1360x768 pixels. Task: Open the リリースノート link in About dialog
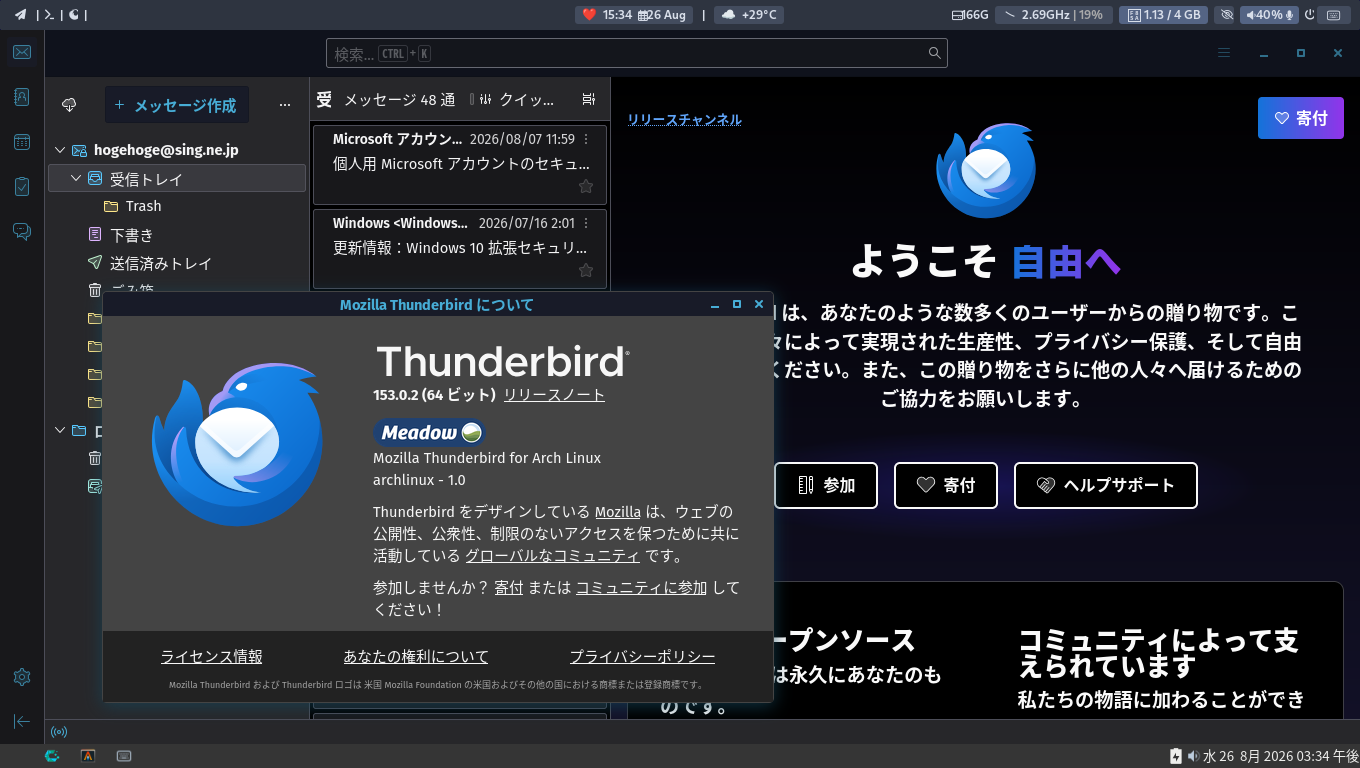pos(554,394)
